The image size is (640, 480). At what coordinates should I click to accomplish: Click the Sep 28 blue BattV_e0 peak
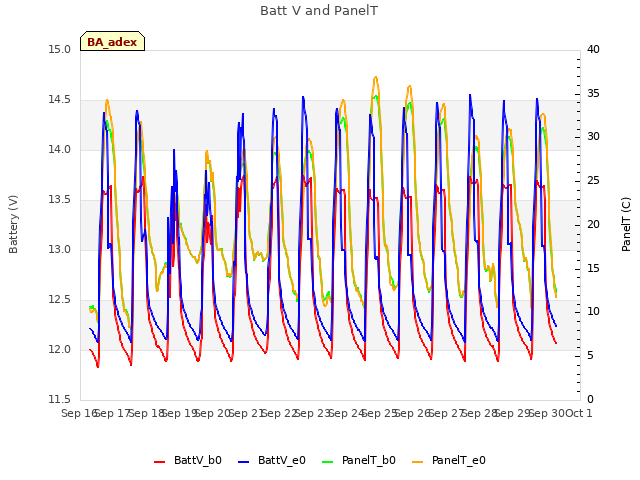point(470,95)
